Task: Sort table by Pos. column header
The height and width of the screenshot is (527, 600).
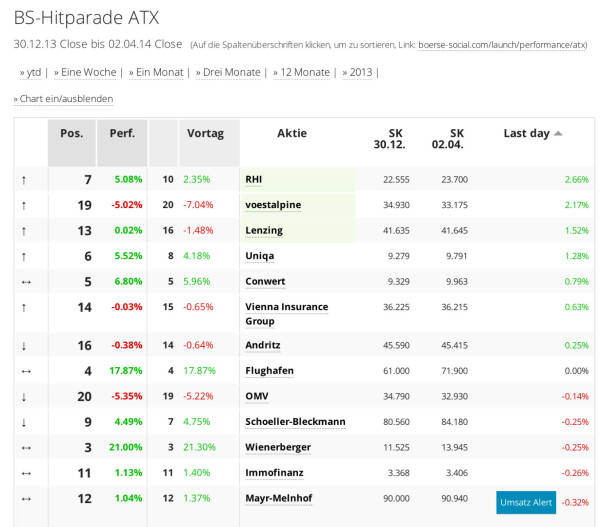Action: pyautogui.click(x=71, y=133)
